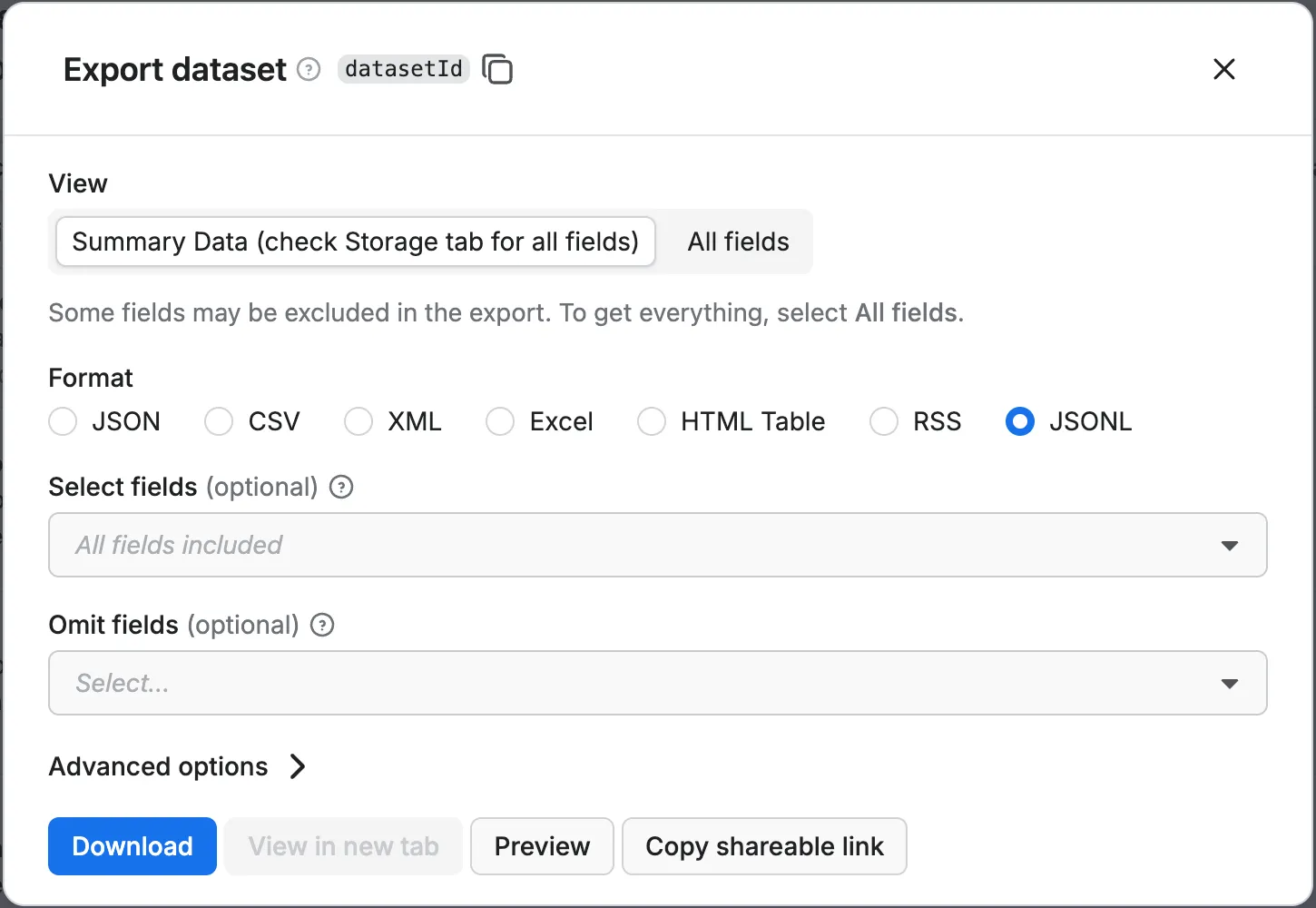This screenshot has height=908, width=1316.
Task: Click the Download button
Action: [x=132, y=846]
